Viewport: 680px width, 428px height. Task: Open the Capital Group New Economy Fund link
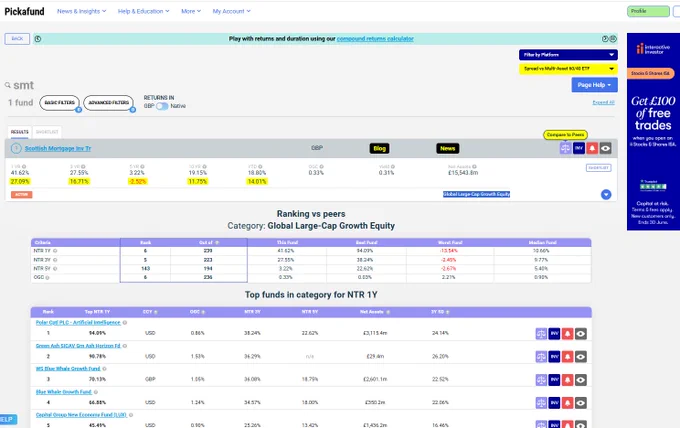(81, 415)
